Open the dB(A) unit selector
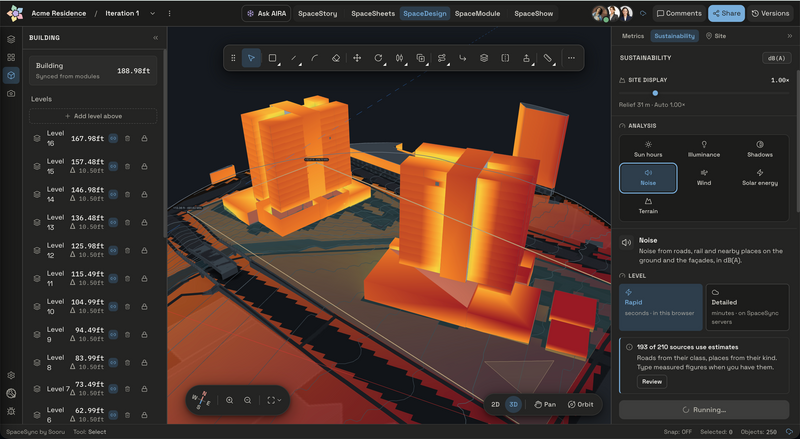800x439 pixels. click(777, 58)
